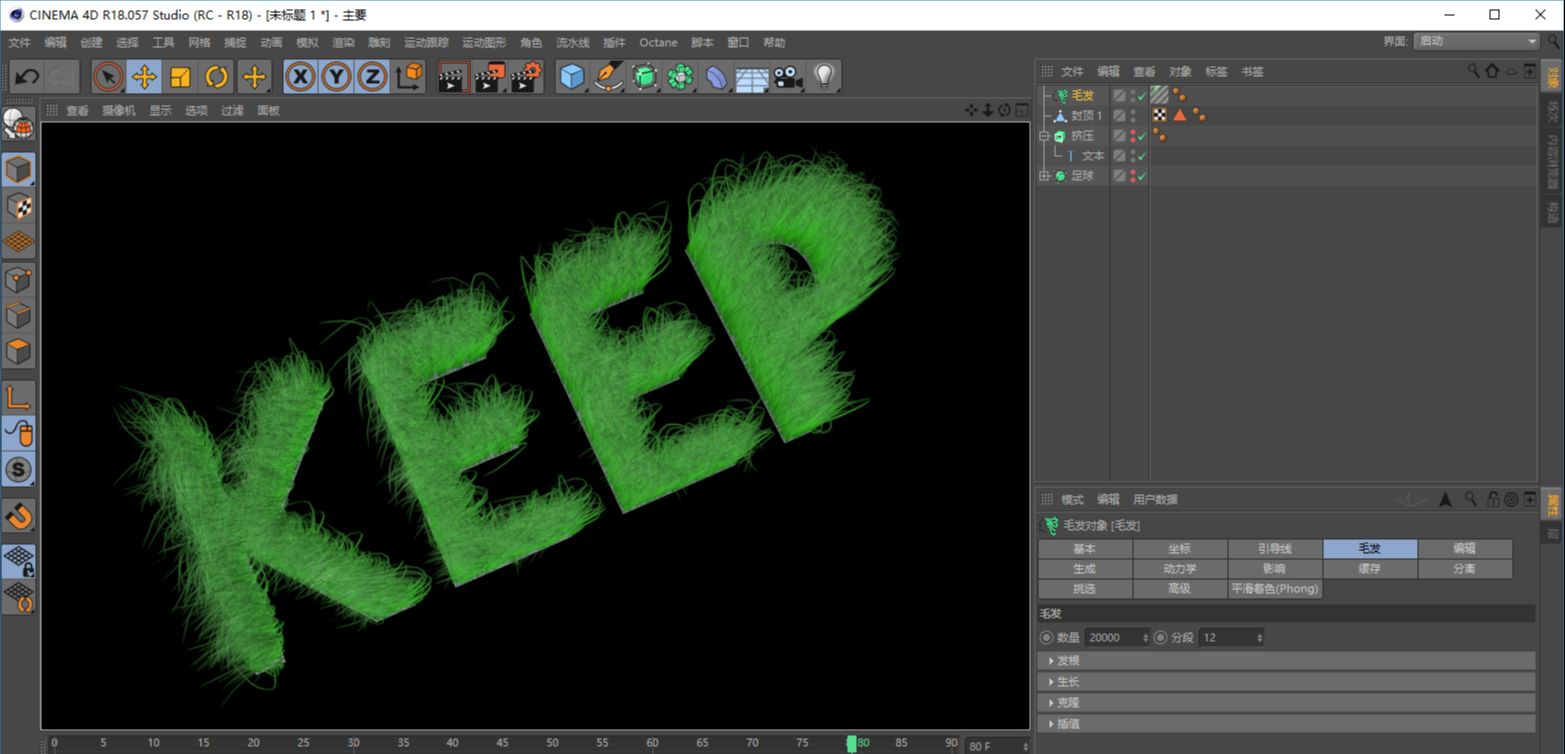Switch to the 缓存 tab
The height and width of the screenshot is (754, 1565).
[x=1370, y=569]
